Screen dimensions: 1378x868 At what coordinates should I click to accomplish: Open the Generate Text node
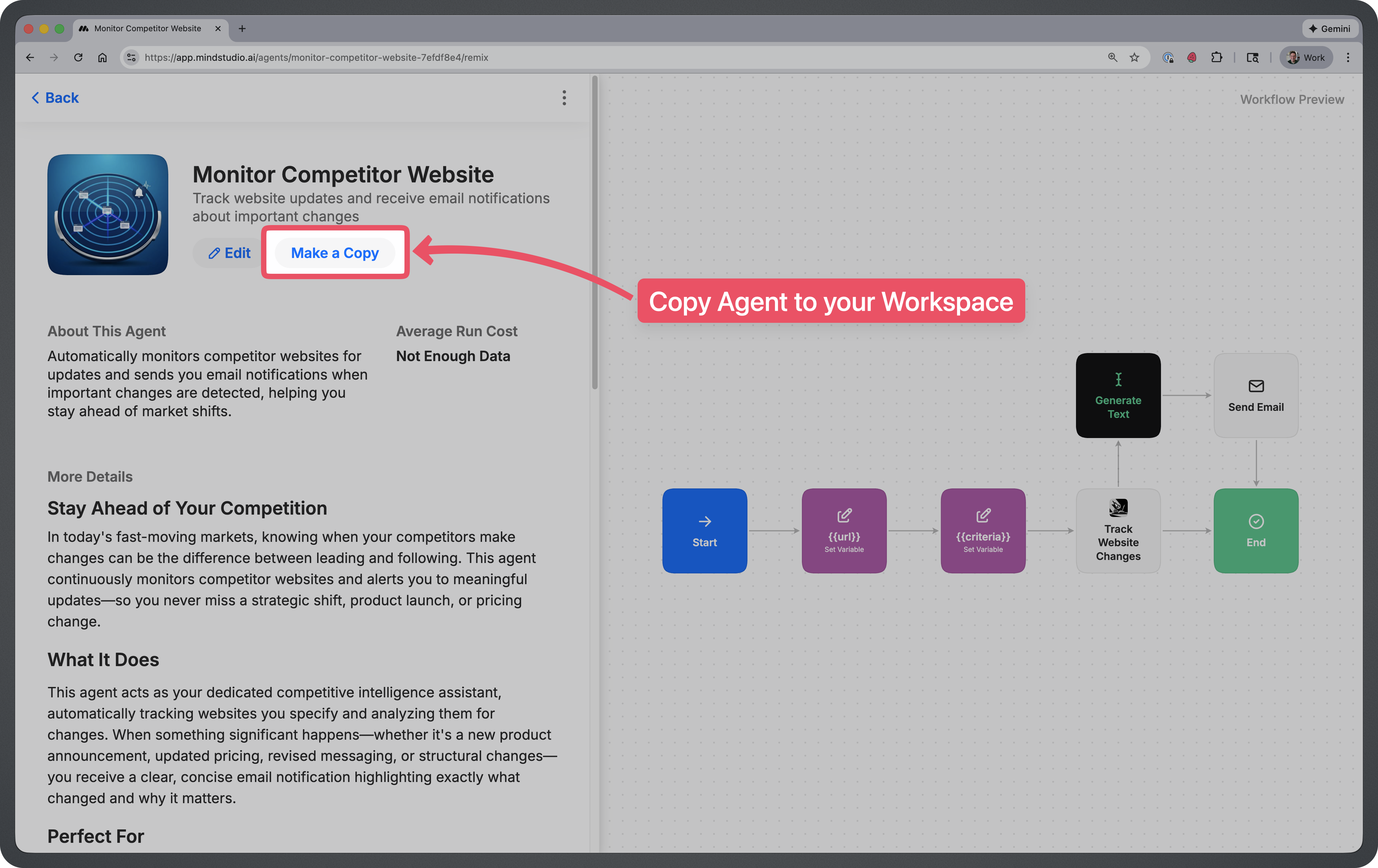[1118, 395]
